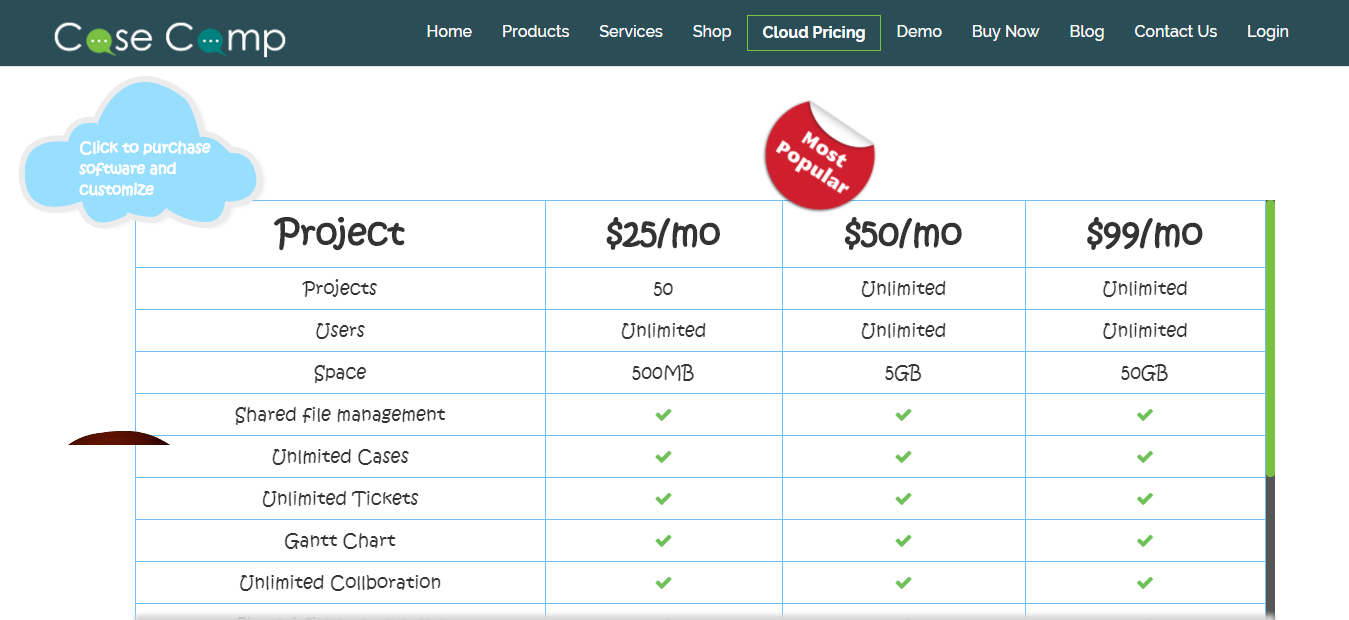This screenshot has width=1349, height=620.
Task: Toggle Unlimited Cases for $99/mo plan
Action: coord(1145,456)
